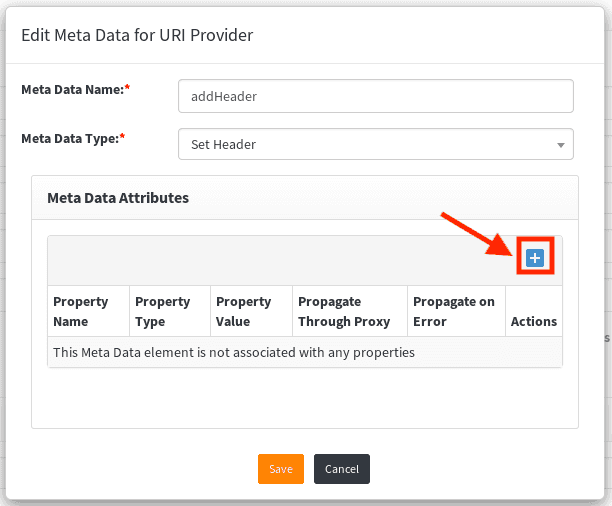The height and width of the screenshot is (506, 612).
Task: Open the Meta Data Type dropdown
Action: (x=375, y=144)
